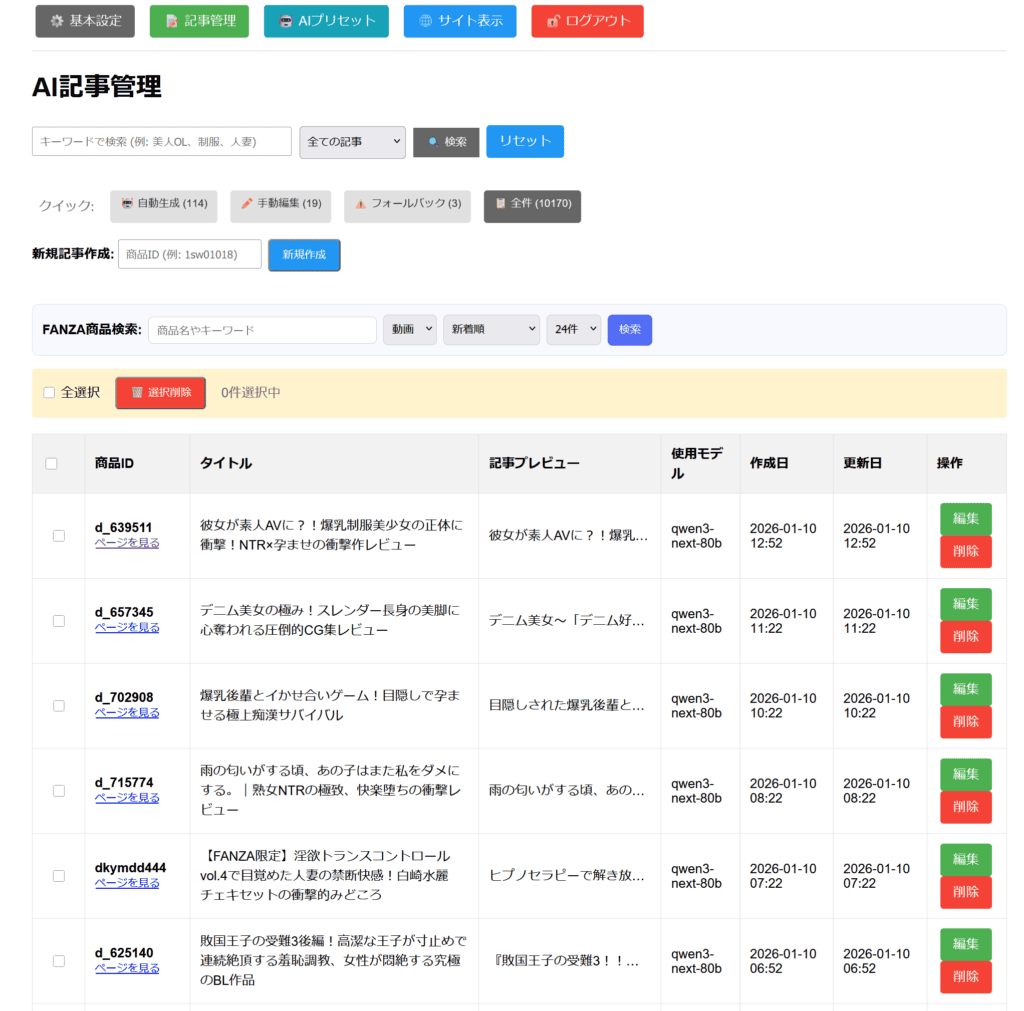The image size is (1024, 1011).
Task: Tick the 全選択 checkbox
Action: (x=49, y=393)
